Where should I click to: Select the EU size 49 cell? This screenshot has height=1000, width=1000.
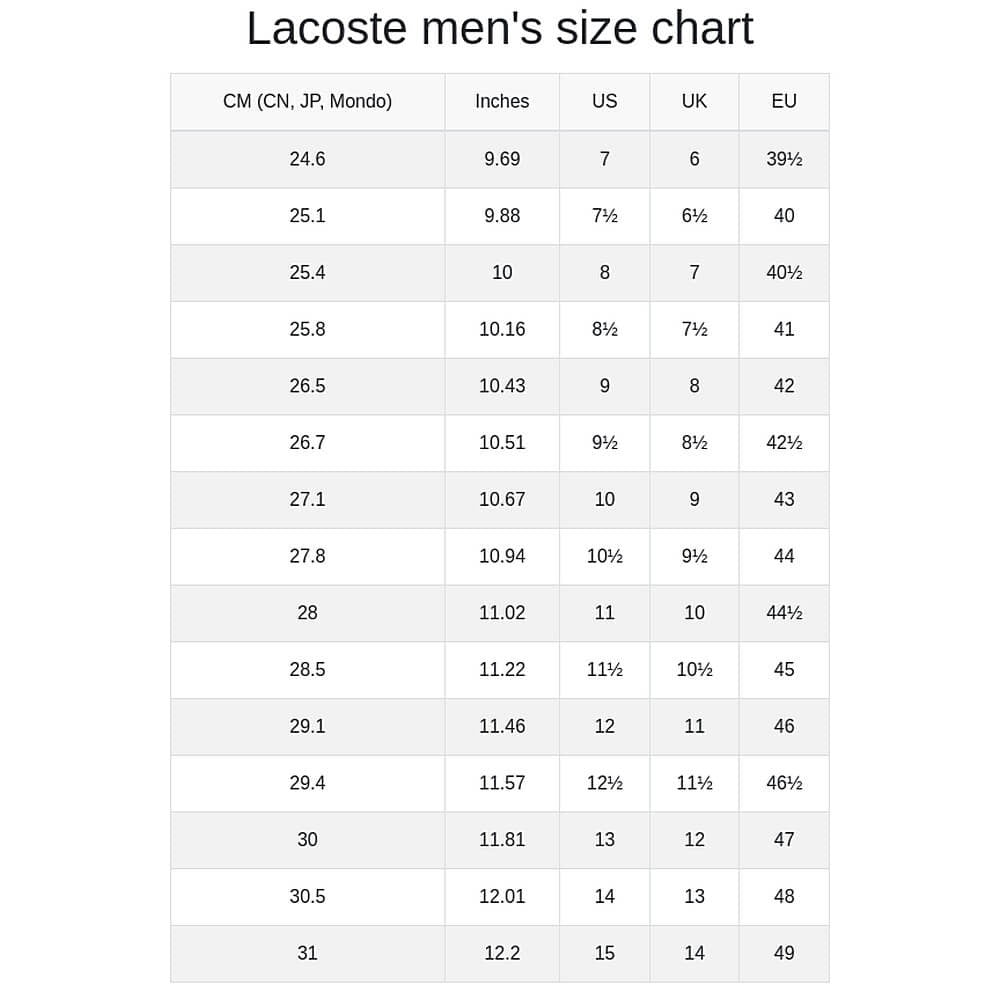click(x=784, y=953)
